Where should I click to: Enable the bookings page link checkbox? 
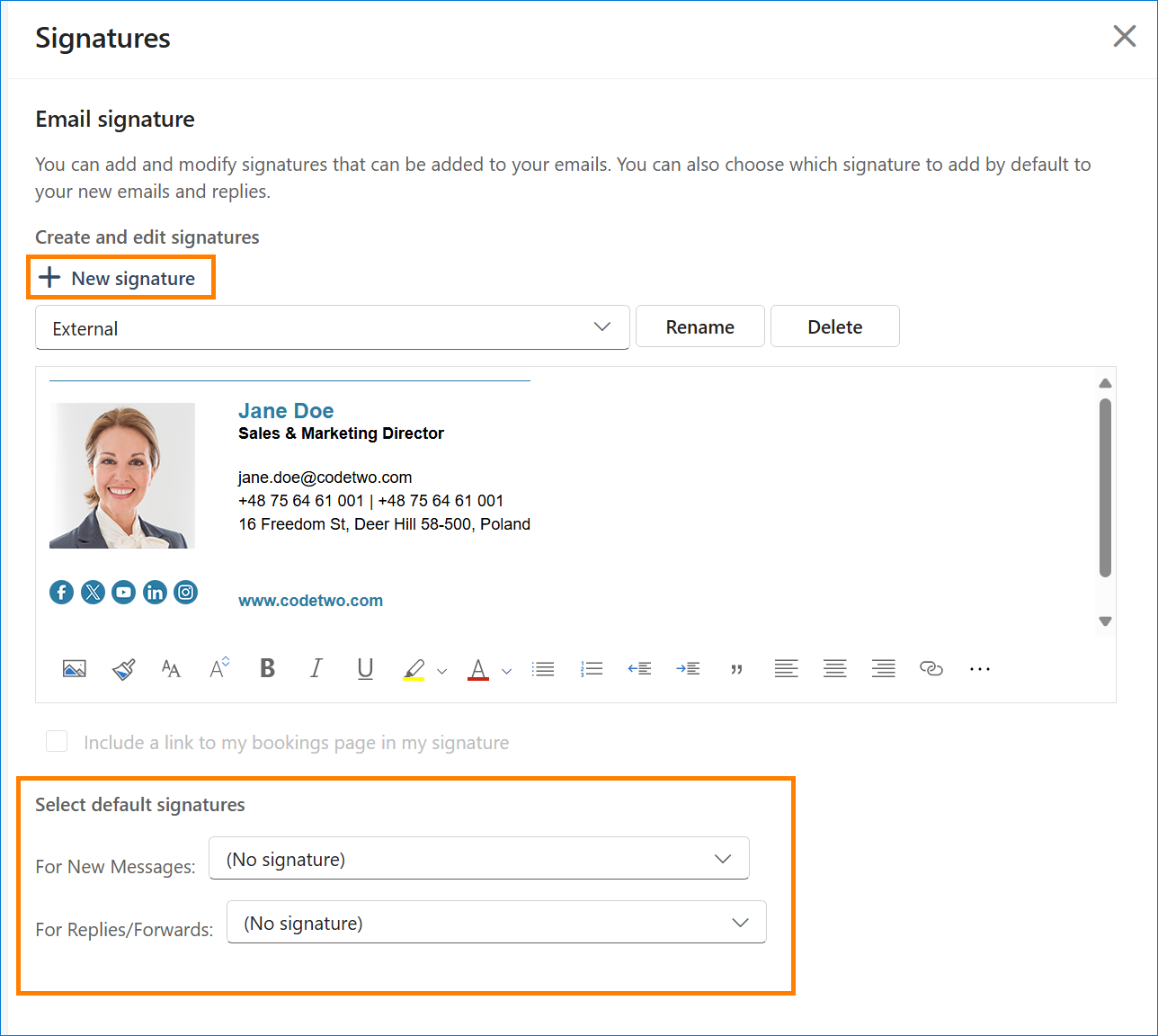click(56, 741)
